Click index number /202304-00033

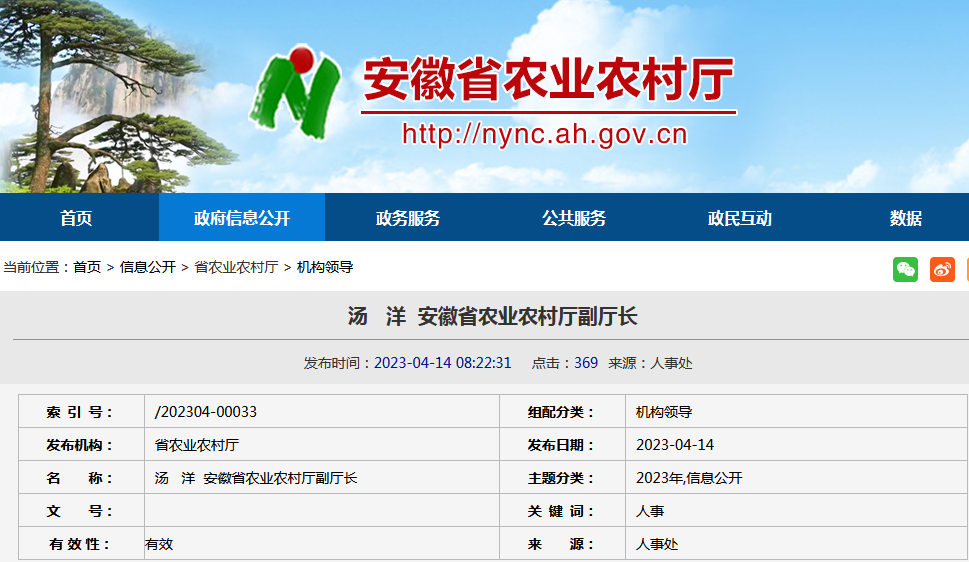coord(206,412)
